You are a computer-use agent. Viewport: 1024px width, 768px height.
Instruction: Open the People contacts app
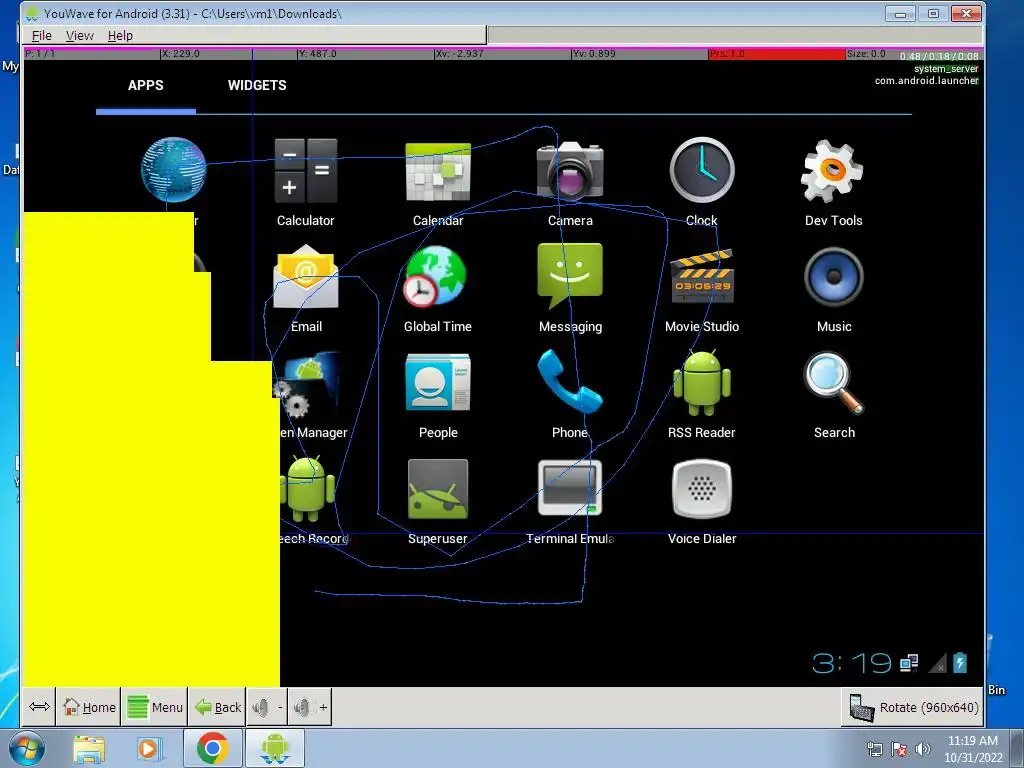tap(438, 383)
